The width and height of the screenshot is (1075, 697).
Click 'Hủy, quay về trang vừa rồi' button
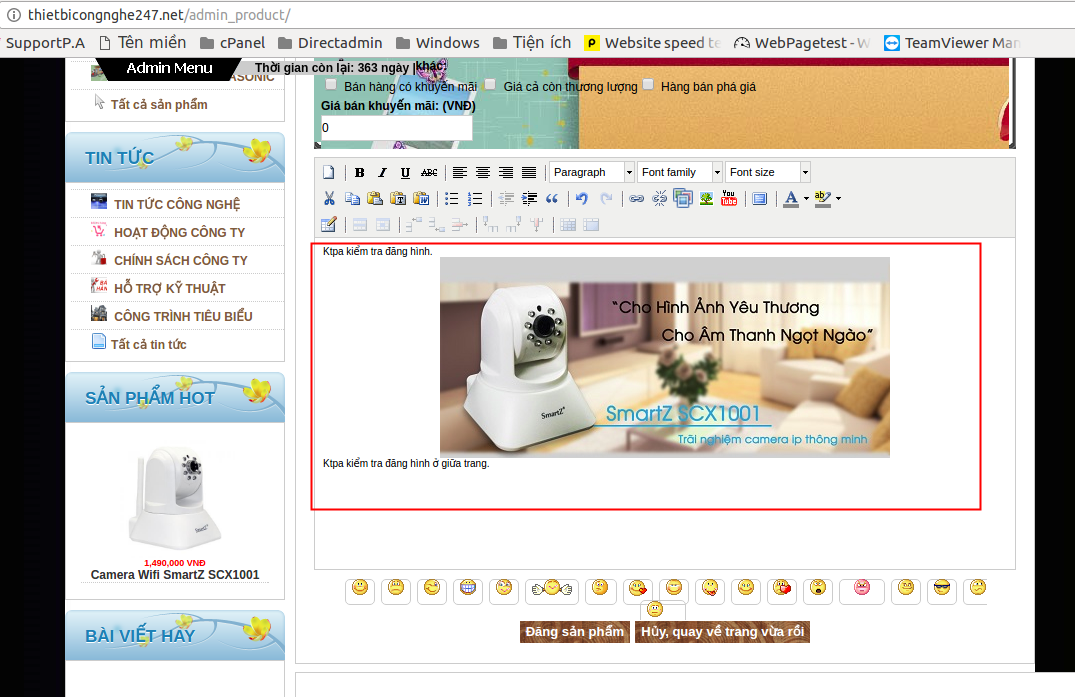click(723, 632)
